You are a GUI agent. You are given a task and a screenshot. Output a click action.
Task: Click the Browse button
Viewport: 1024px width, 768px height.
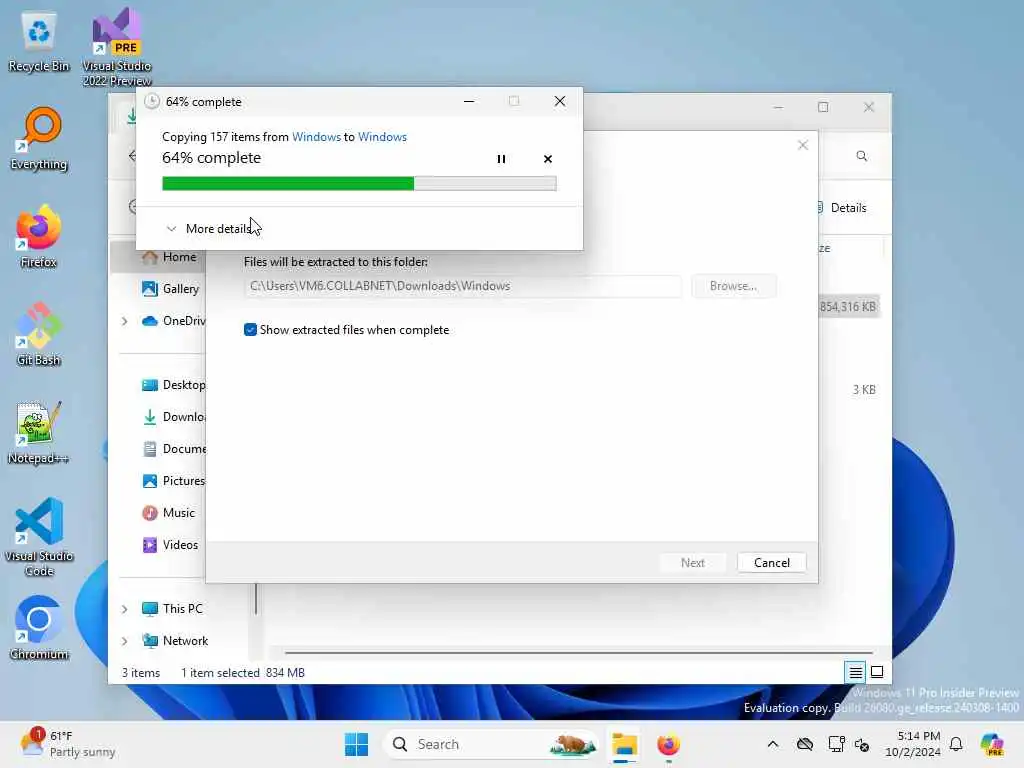click(x=733, y=286)
